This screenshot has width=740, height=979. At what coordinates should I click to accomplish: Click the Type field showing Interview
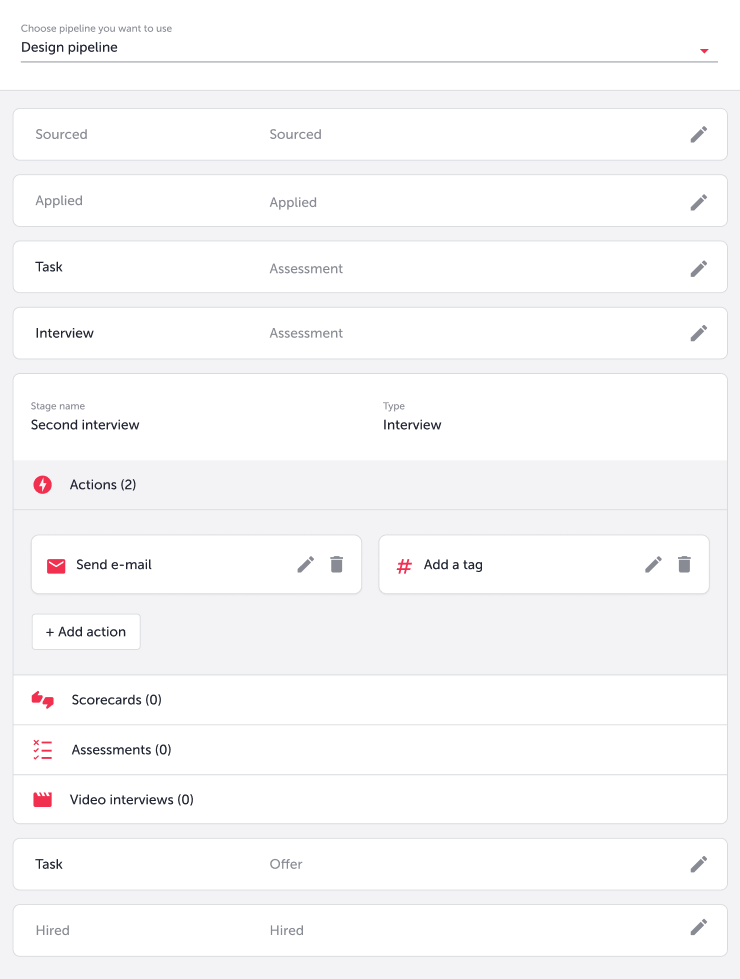411,424
